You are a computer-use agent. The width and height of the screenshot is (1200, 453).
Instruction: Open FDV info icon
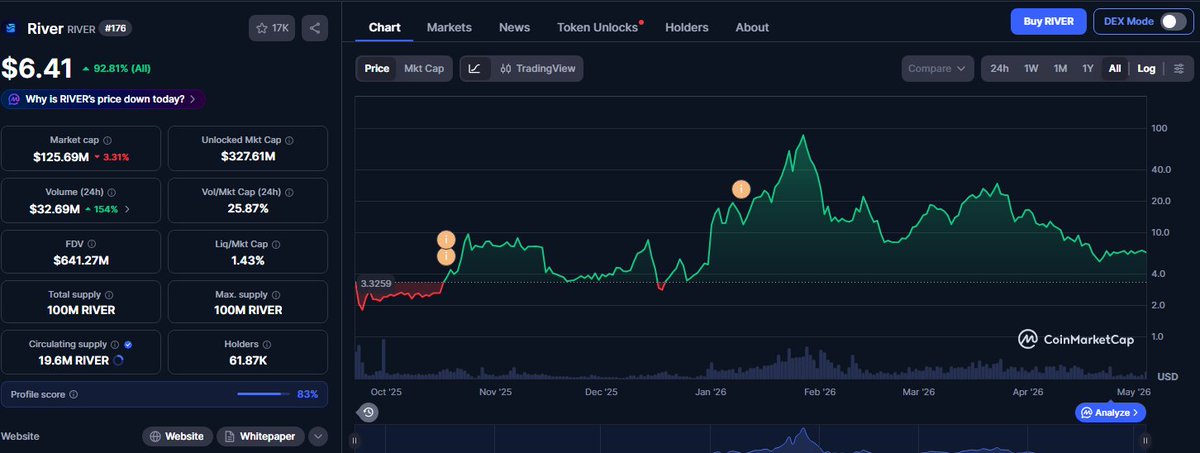tap(93, 244)
